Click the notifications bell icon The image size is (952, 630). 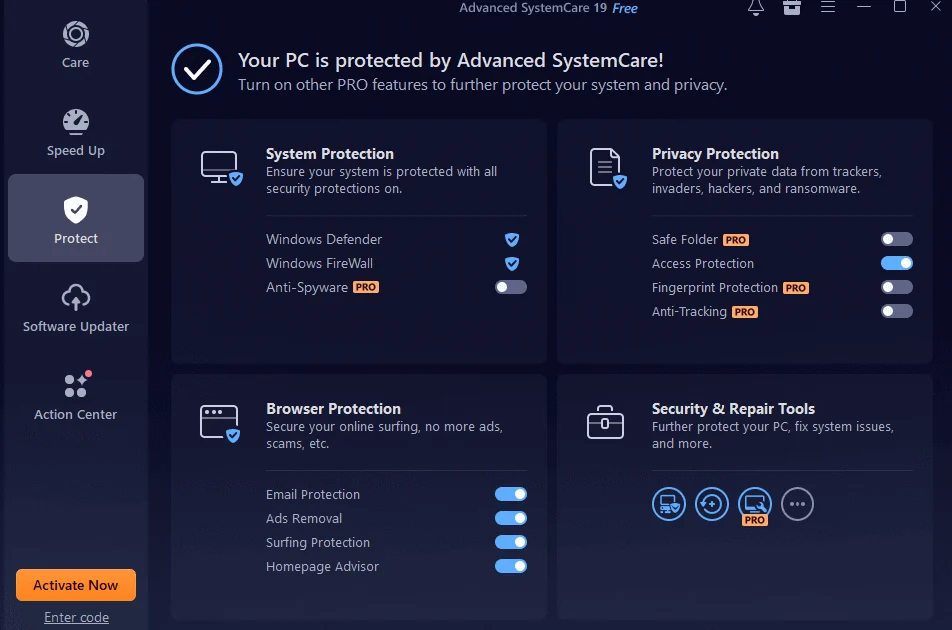click(x=756, y=8)
